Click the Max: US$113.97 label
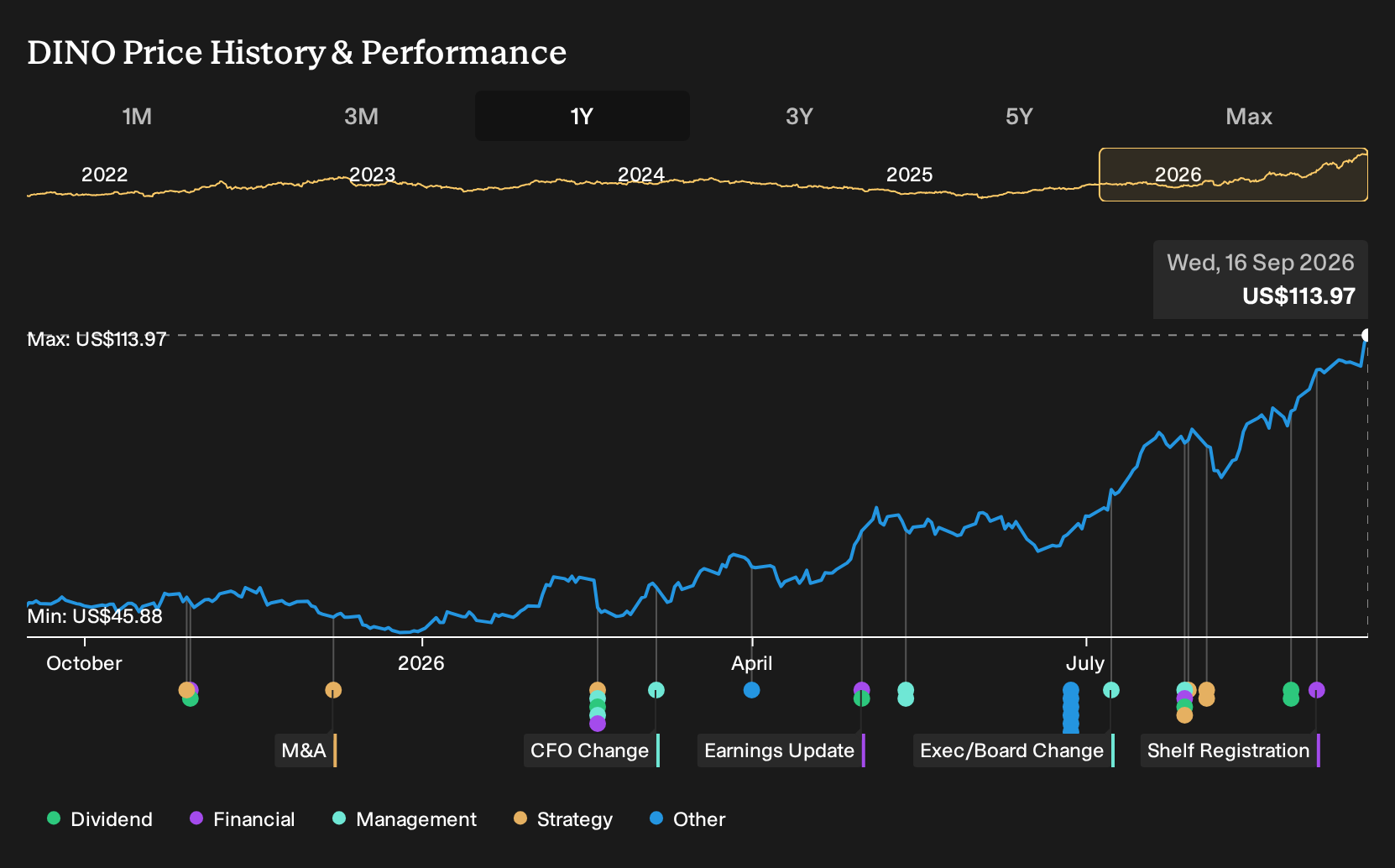Viewport: 1395px width, 868px height. coord(97,339)
